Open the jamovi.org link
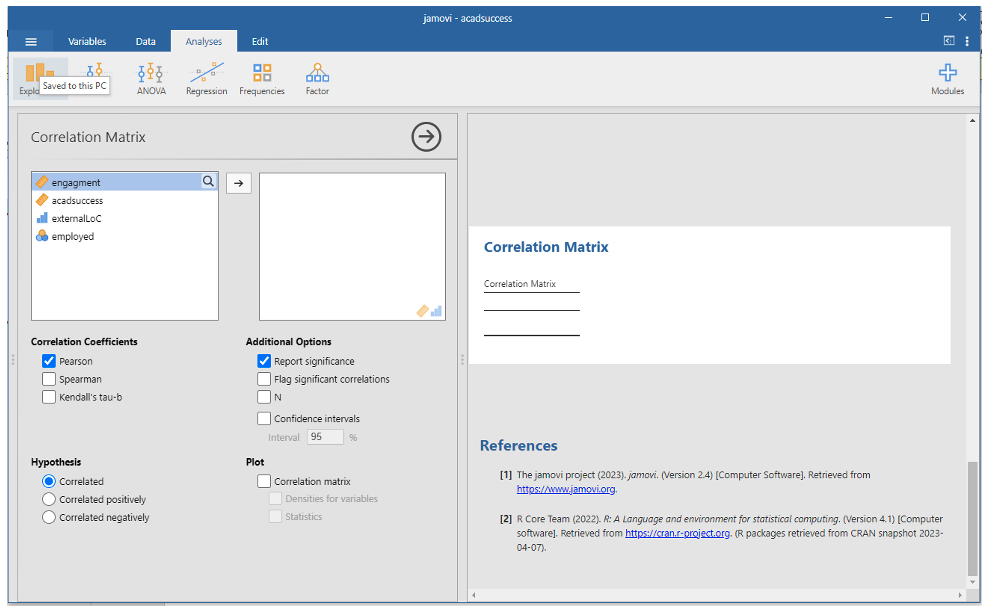The height and width of the screenshot is (614, 989). 566,489
